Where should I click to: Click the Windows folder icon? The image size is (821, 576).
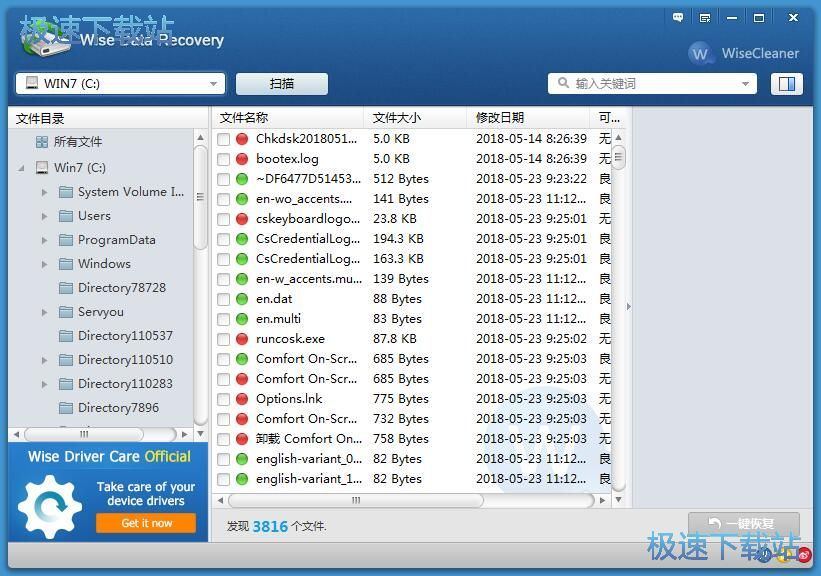pos(66,263)
